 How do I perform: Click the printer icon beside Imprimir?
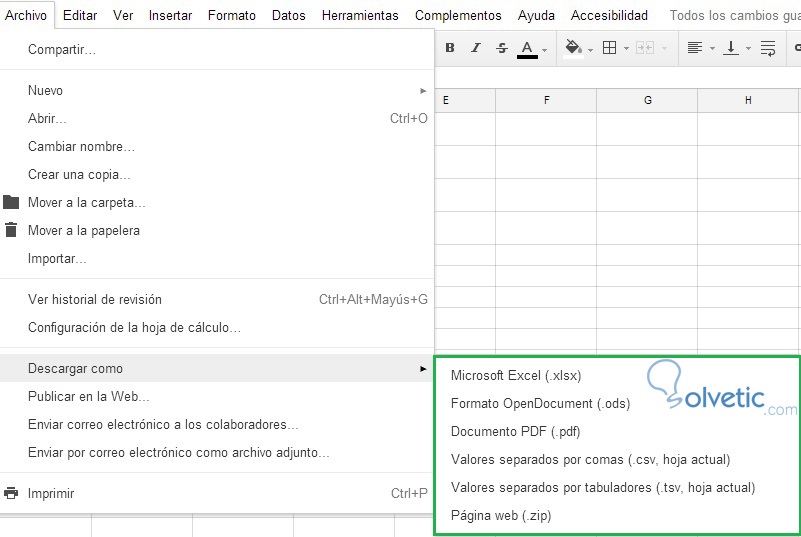click(11, 494)
